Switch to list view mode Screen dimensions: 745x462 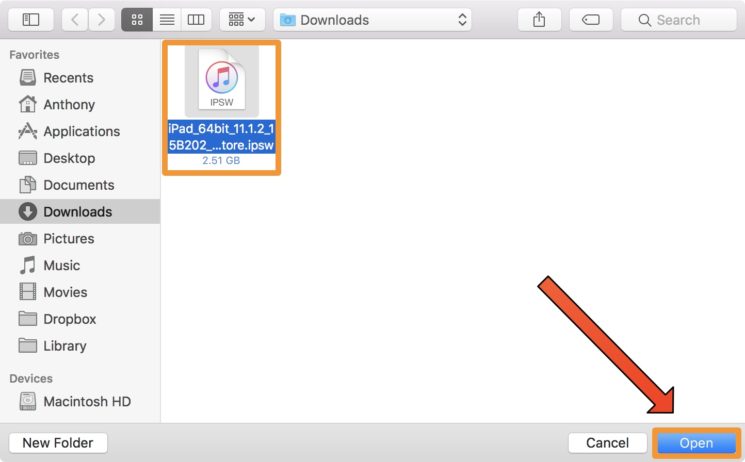point(167,19)
